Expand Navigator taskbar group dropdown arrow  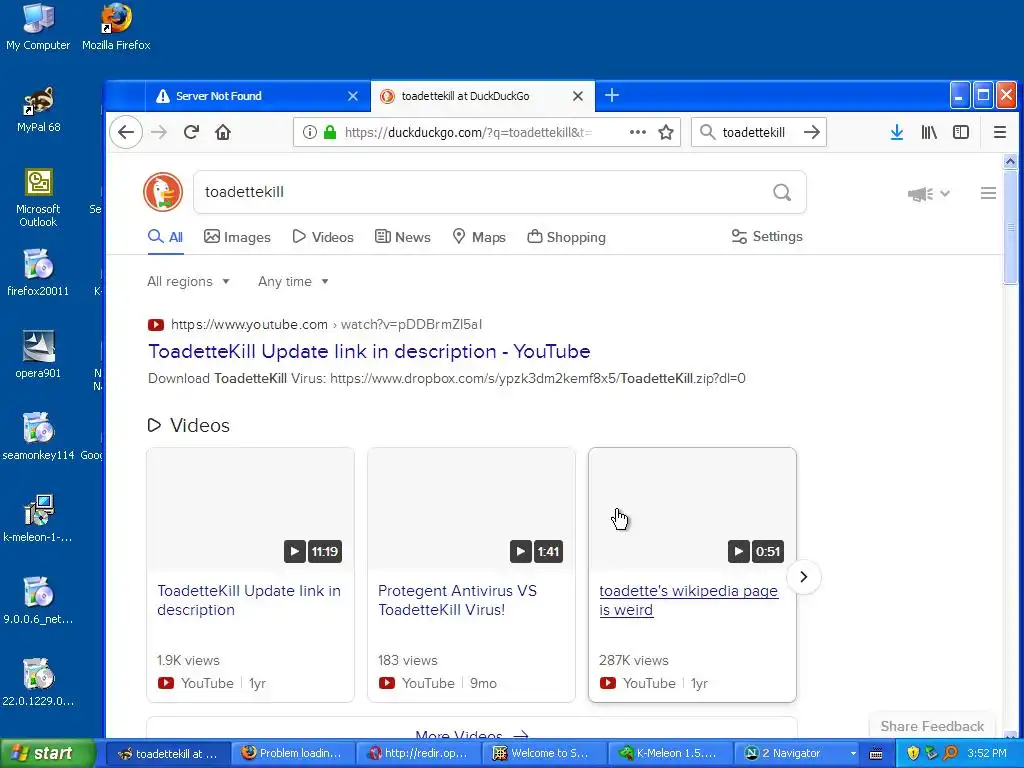[853, 754]
